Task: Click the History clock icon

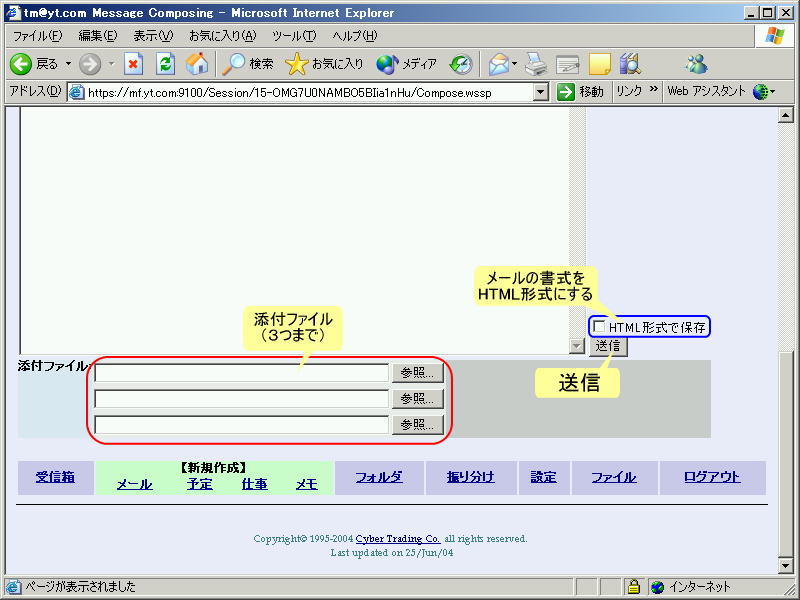Action: pos(460,64)
